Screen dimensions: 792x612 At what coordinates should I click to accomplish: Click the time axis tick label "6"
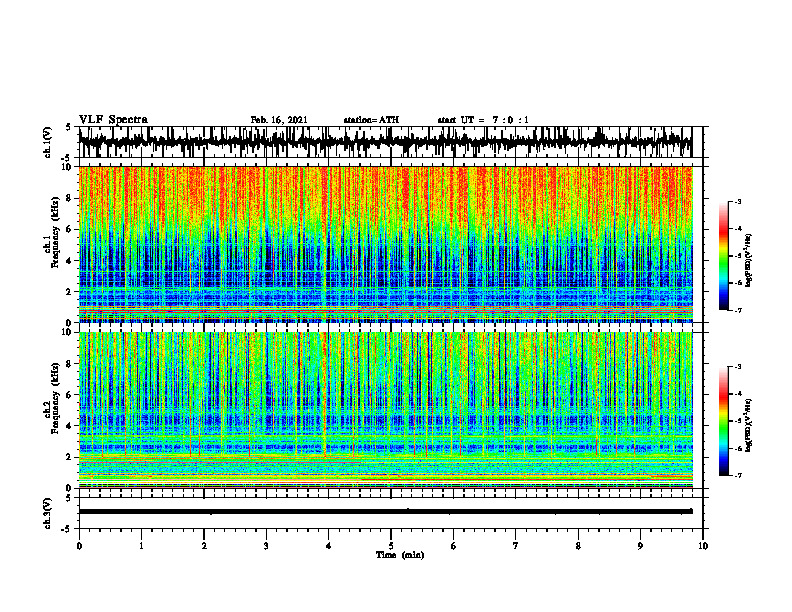(x=454, y=546)
